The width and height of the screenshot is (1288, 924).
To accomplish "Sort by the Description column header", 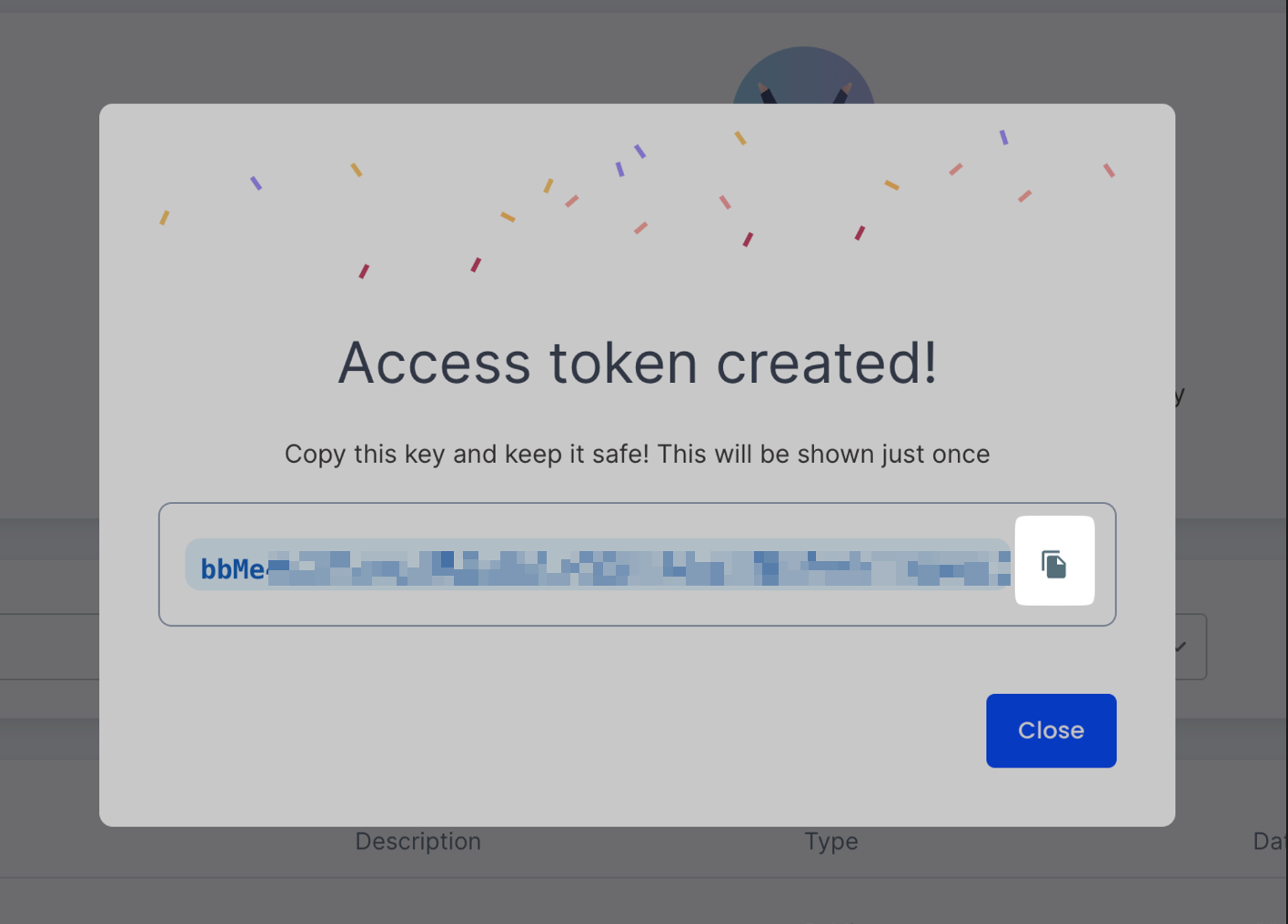I will (x=418, y=841).
